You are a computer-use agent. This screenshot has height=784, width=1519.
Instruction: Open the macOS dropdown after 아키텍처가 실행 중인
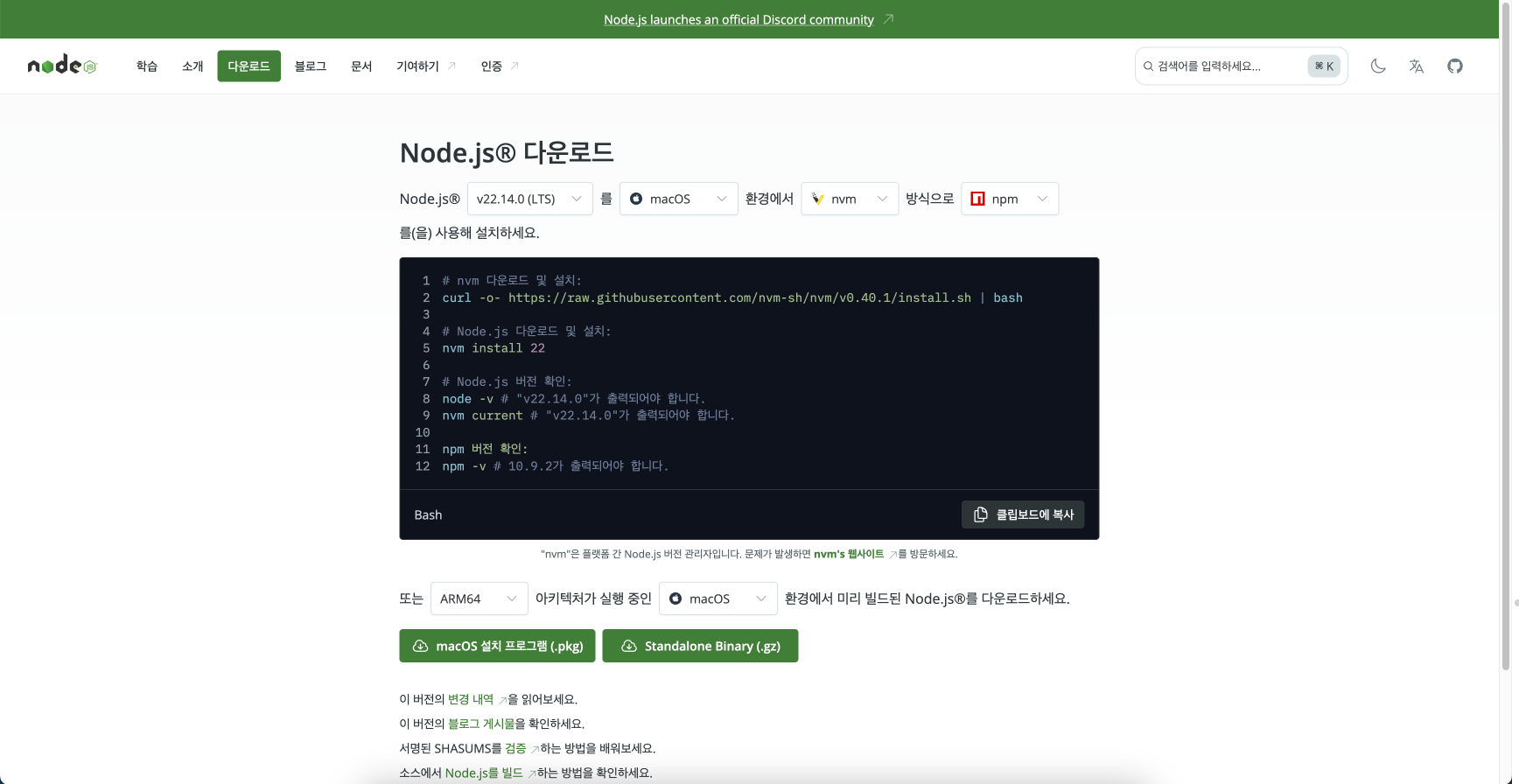(718, 598)
